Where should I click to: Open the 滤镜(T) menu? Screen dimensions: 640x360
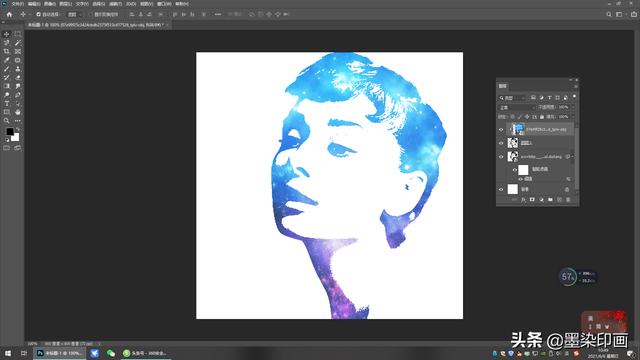click(115, 4)
